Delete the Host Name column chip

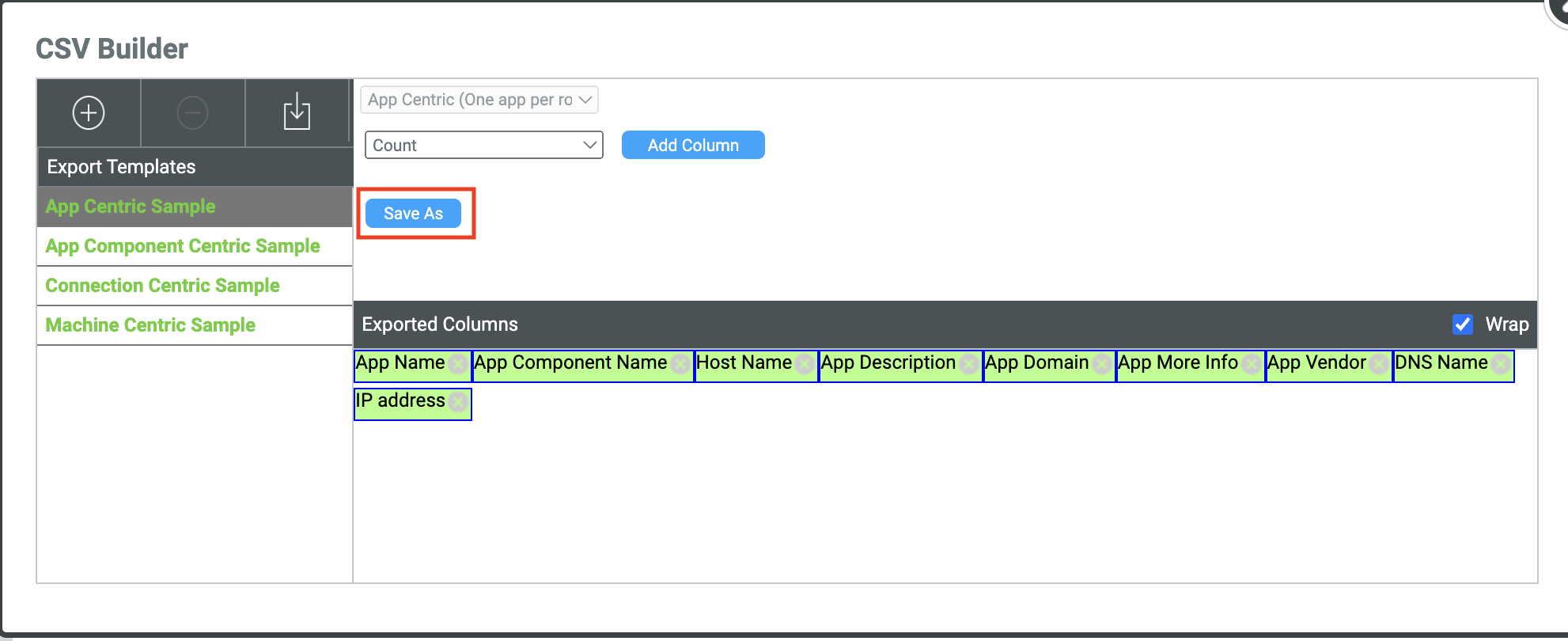pos(805,364)
